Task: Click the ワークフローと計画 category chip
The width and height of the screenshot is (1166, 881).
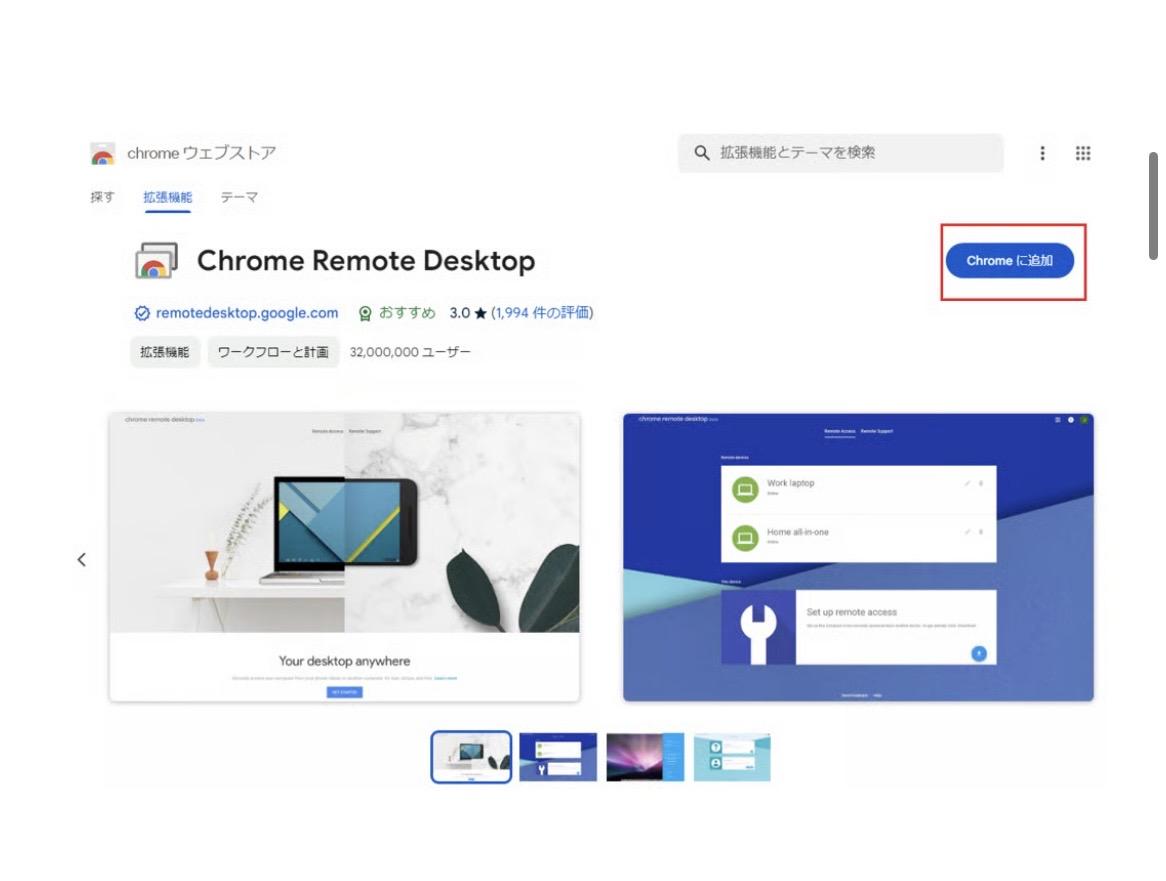Action: 273,352
